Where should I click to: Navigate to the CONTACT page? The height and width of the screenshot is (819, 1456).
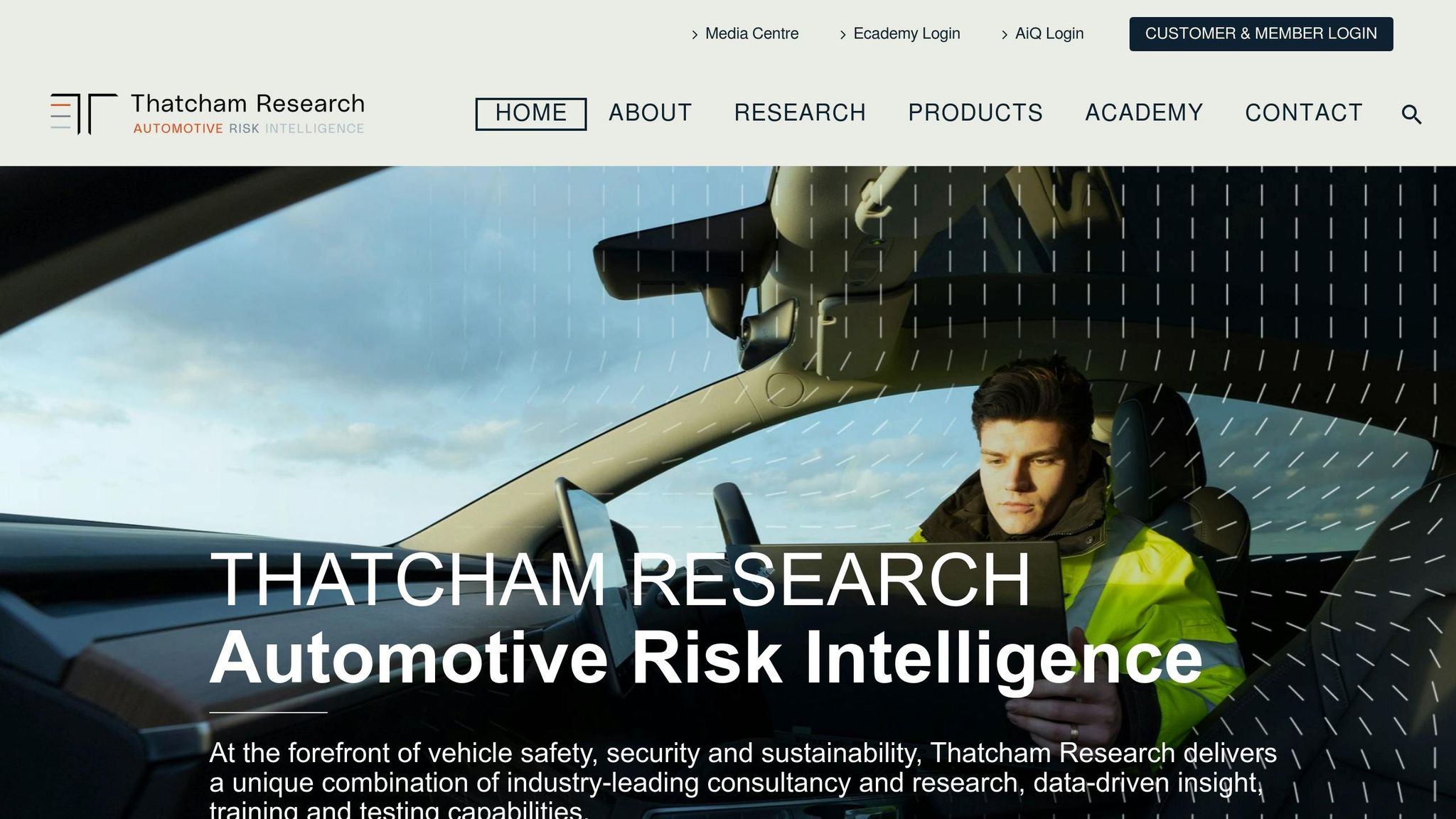[x=1304, y=113]
